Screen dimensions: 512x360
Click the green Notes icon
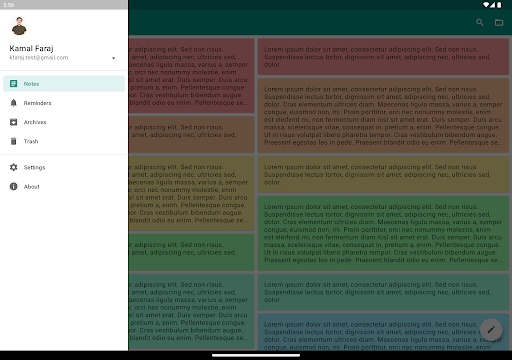13,84
